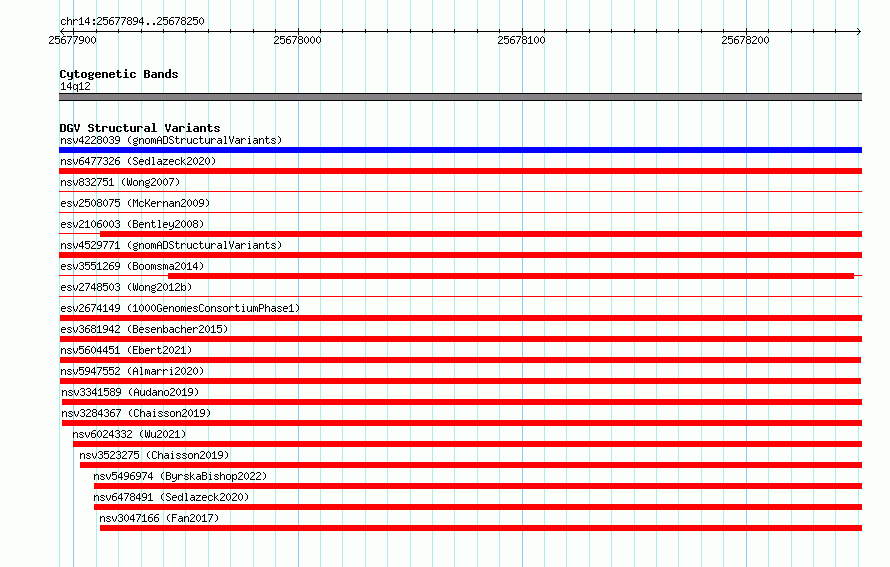
Task: Click nsv5604451 (Ebert2021) label
Action: click(126, 350)
